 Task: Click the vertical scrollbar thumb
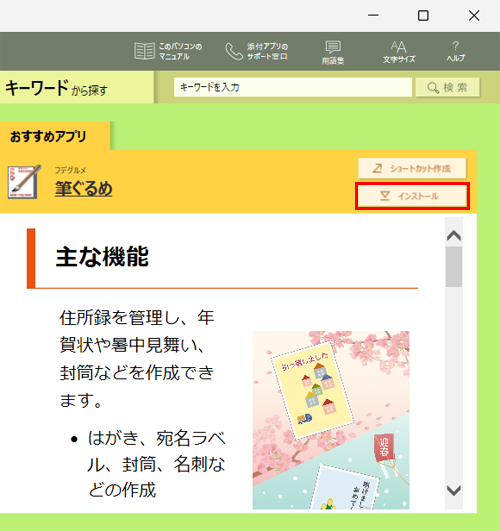click(454, 267)
